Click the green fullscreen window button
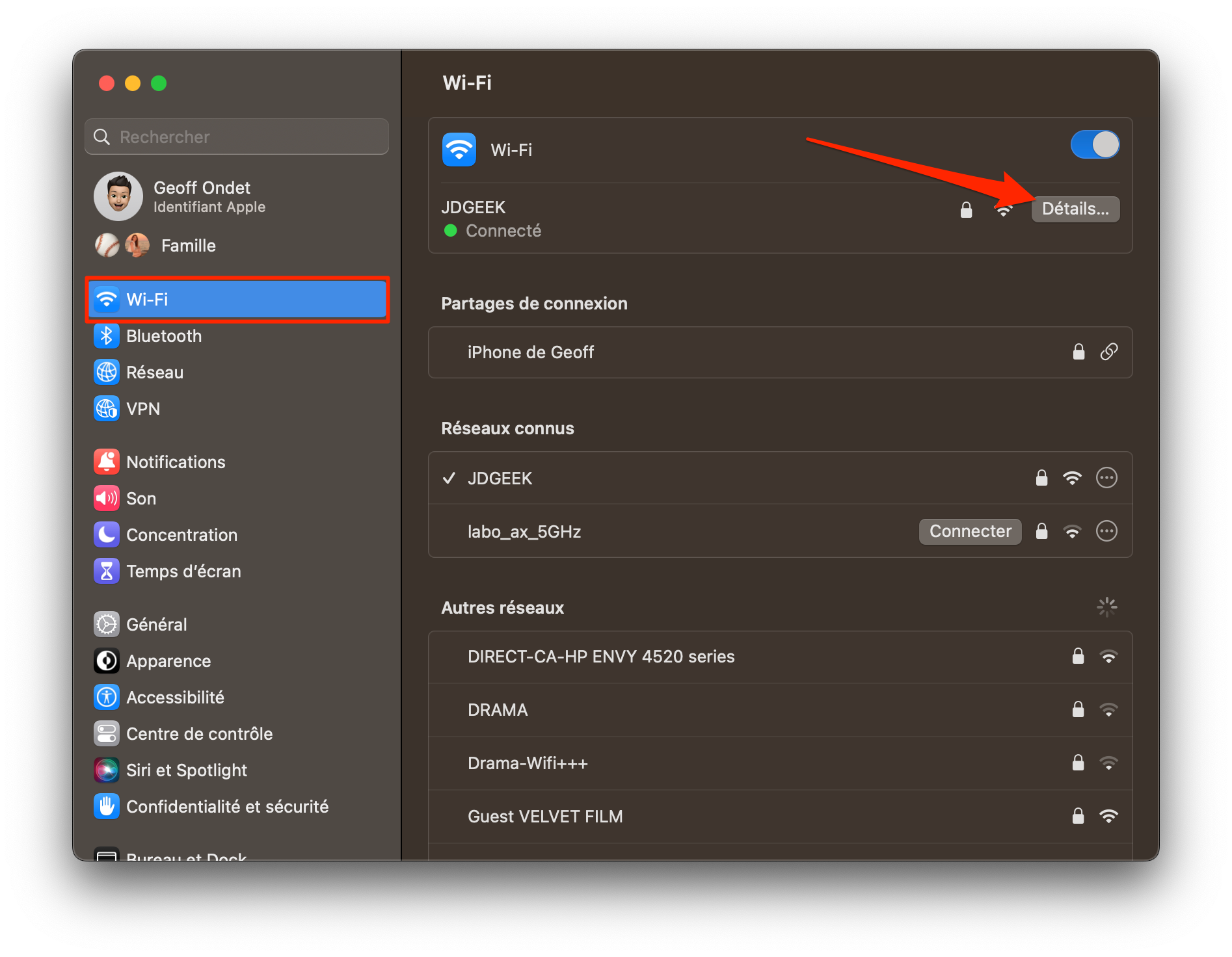 (159, 83)
